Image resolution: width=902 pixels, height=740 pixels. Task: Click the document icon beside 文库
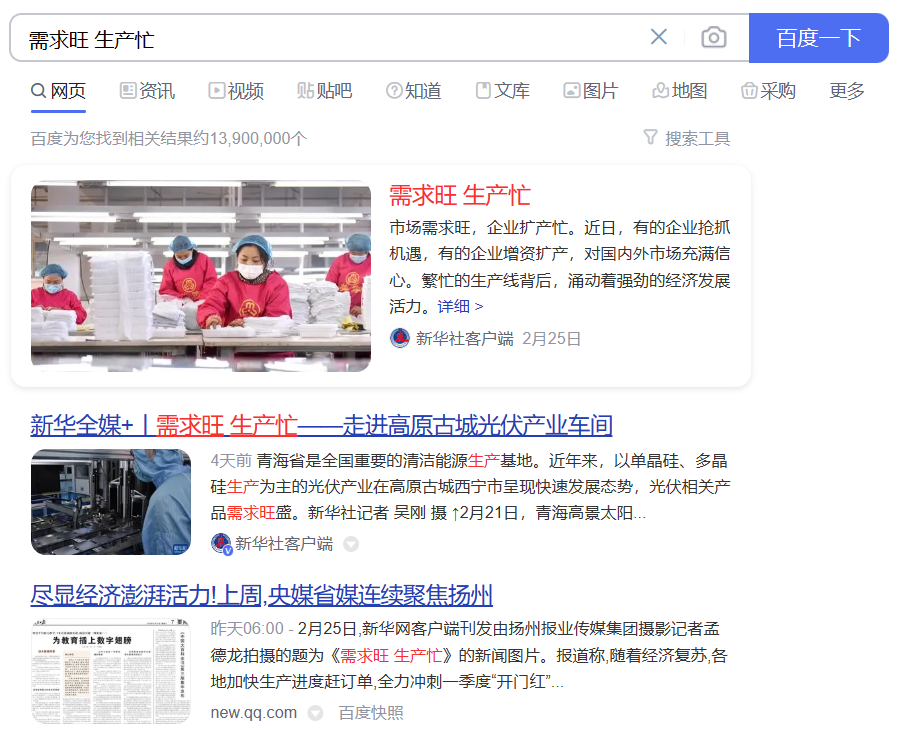point(483,90)
